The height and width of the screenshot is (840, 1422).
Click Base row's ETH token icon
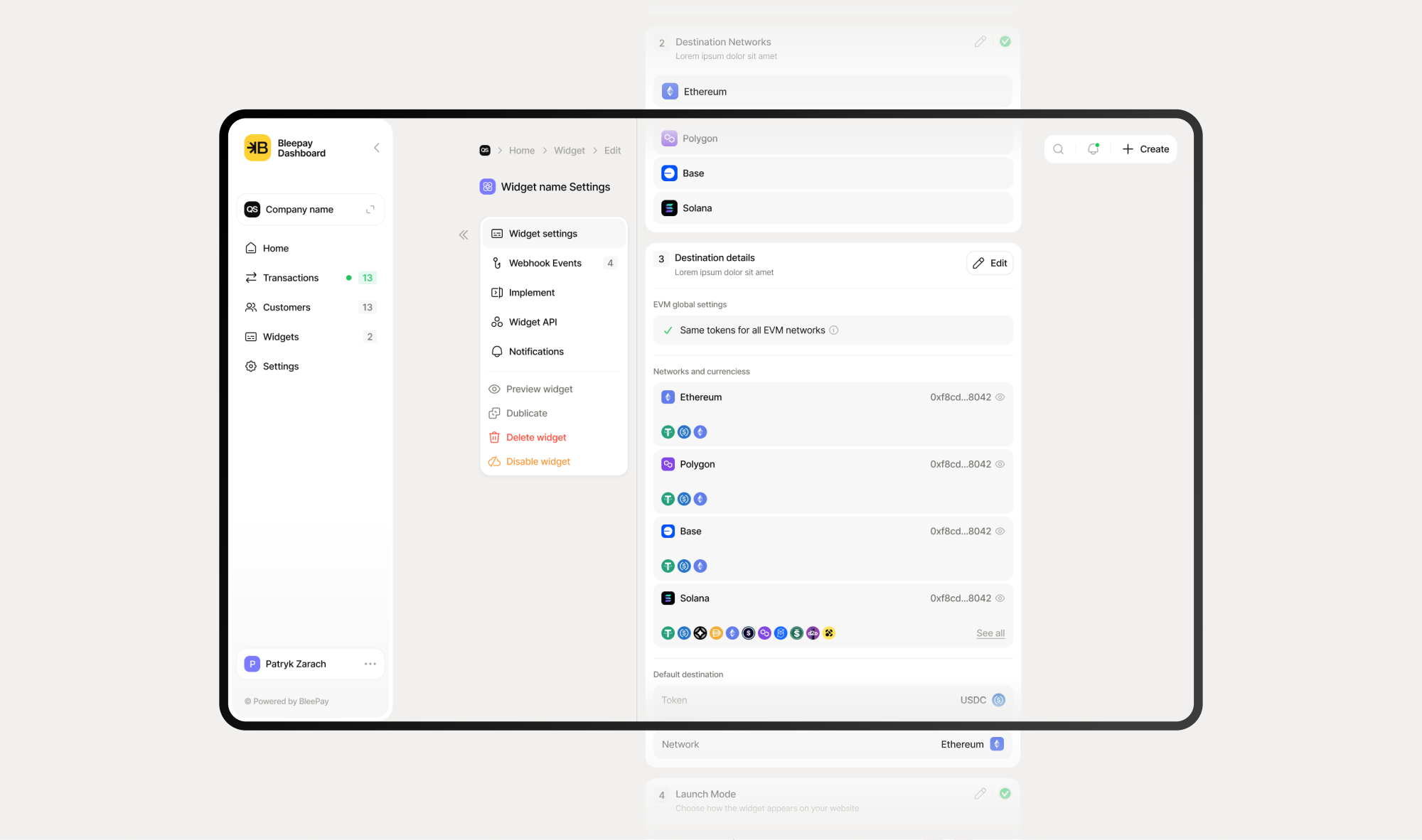[700, 566]
